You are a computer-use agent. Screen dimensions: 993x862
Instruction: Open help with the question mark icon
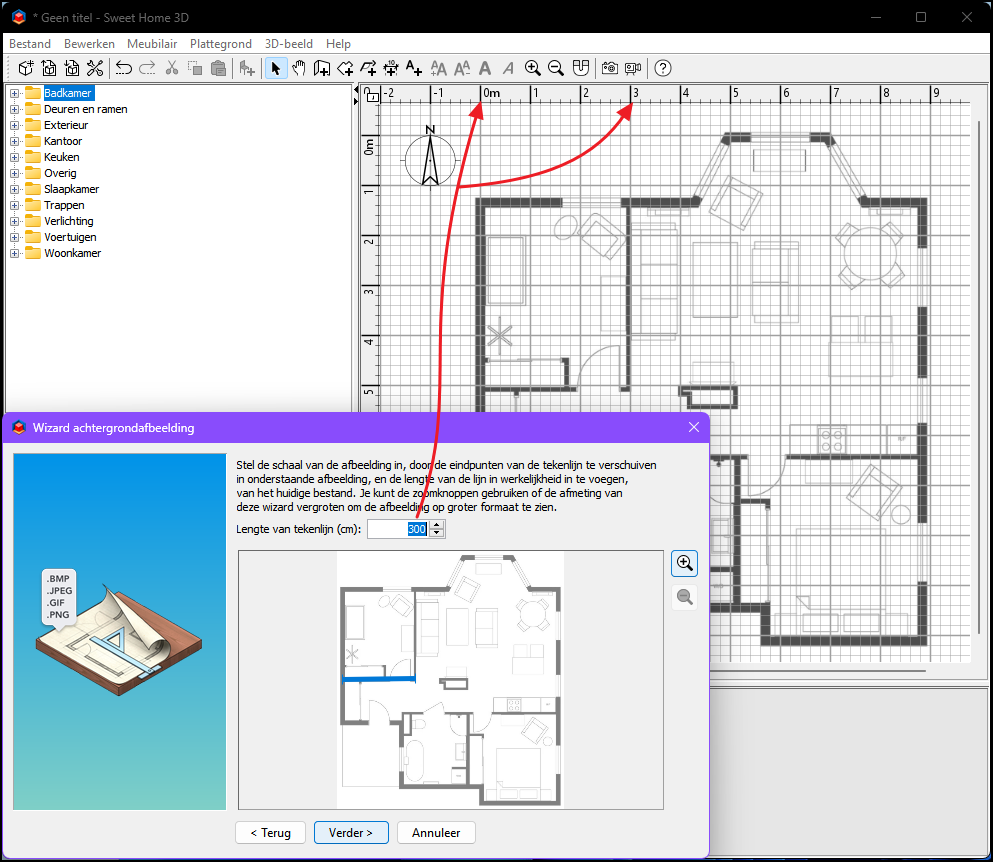pos(662,68)
